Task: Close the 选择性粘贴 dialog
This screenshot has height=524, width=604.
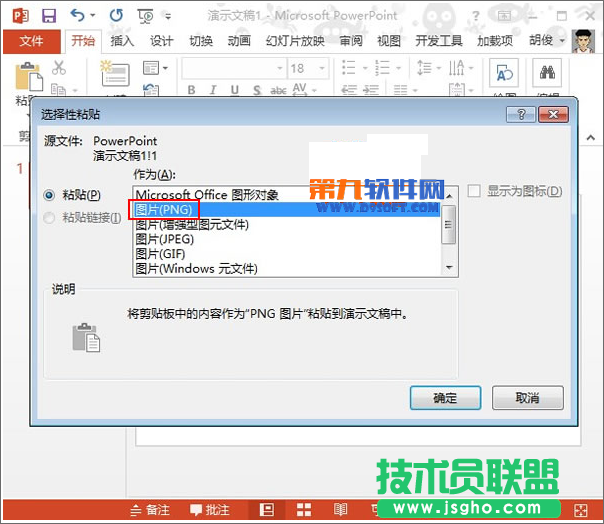Action: tap(553, 114)
